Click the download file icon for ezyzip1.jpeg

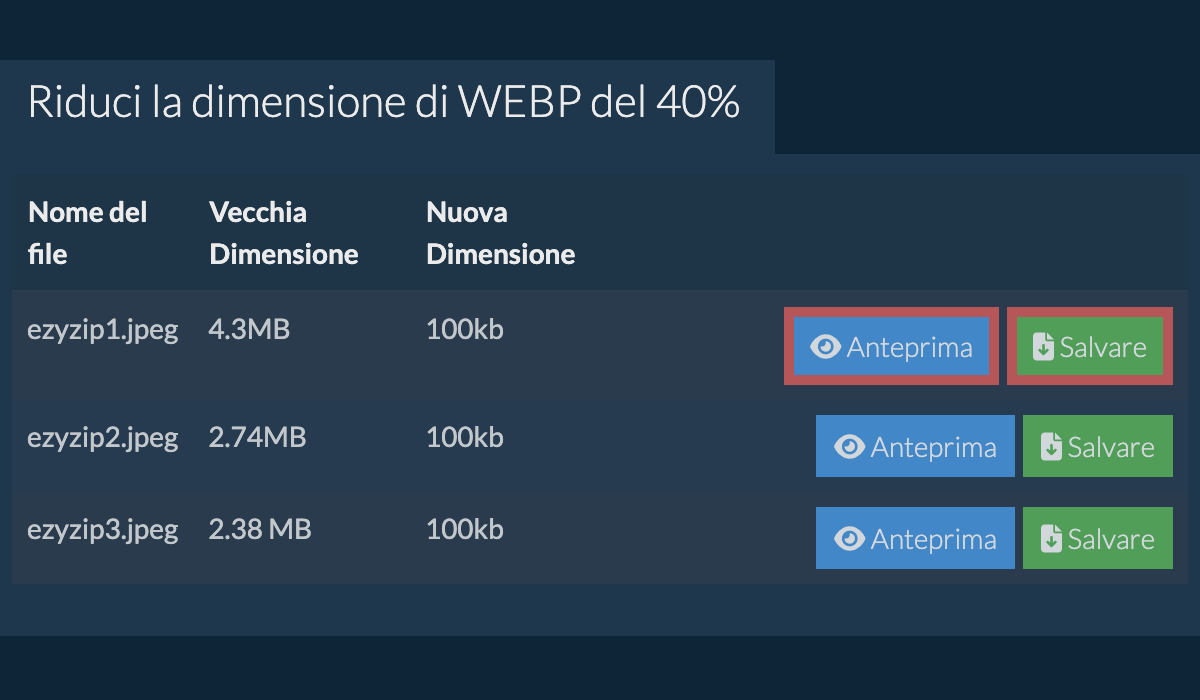(x=1043, y=347)
